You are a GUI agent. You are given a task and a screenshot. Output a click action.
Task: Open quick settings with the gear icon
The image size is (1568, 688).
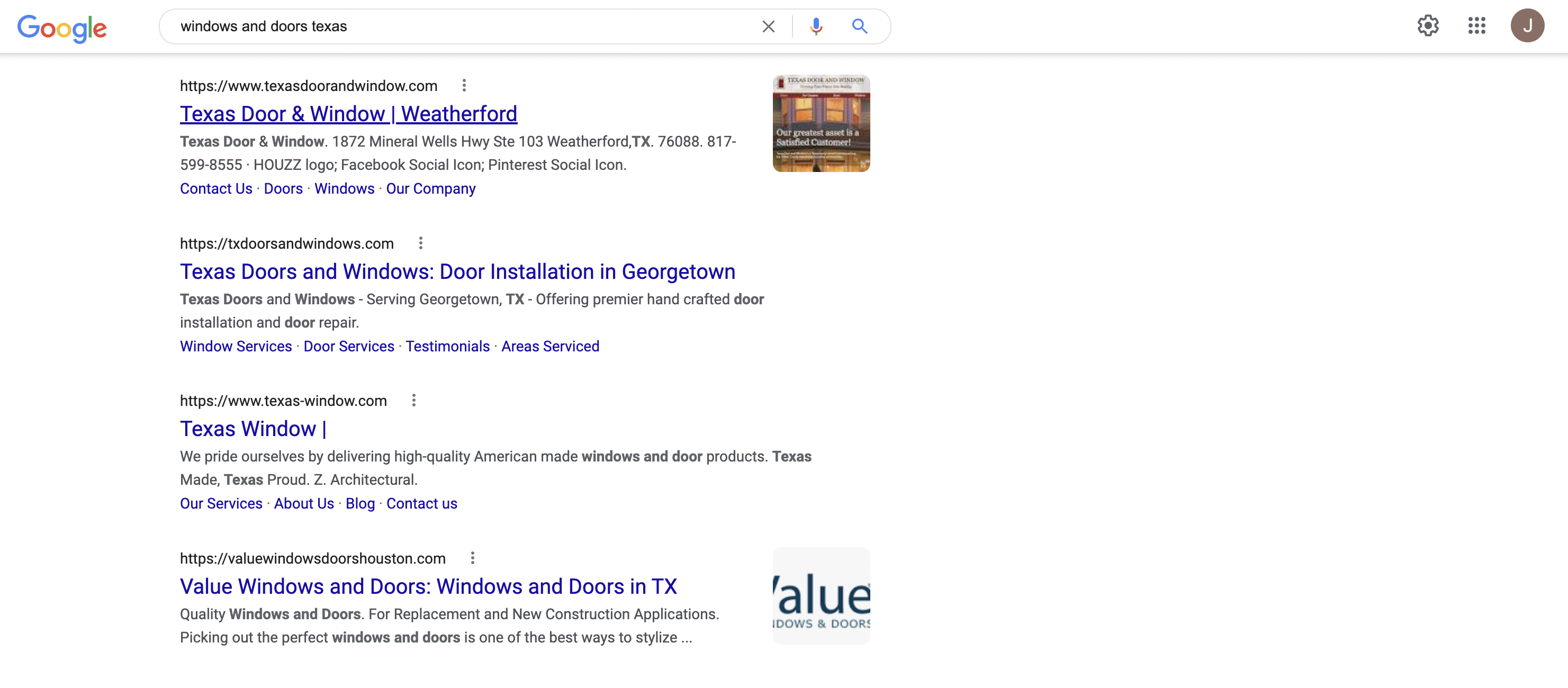tap(1427, 25)
